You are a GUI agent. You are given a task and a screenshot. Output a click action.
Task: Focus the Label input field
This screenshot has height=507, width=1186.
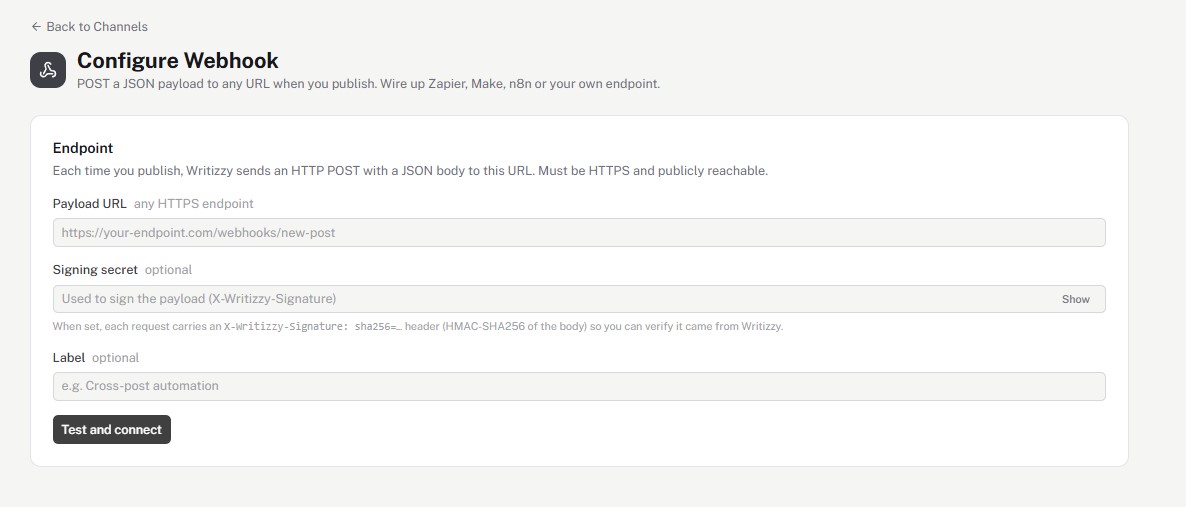coord(579,386)
